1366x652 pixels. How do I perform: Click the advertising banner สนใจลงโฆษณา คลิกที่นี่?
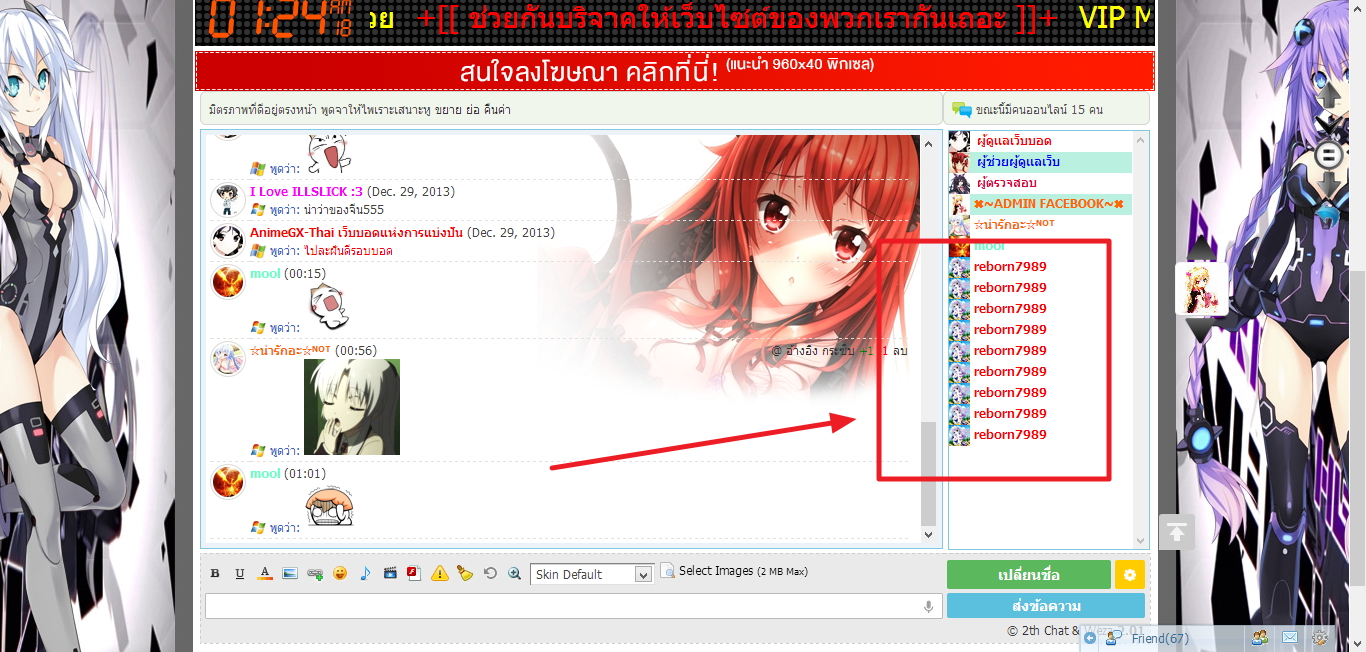coord(675,71)
